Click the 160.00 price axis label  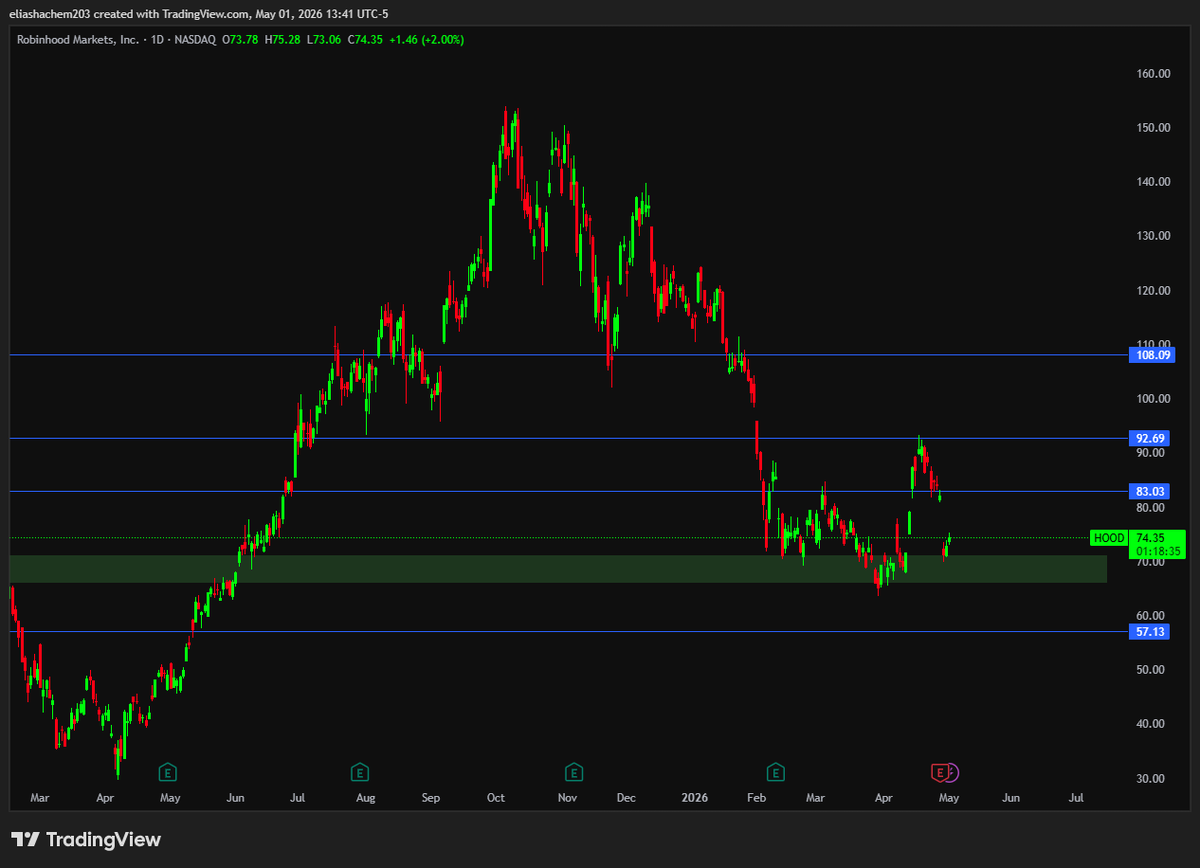coord(1153,73)
